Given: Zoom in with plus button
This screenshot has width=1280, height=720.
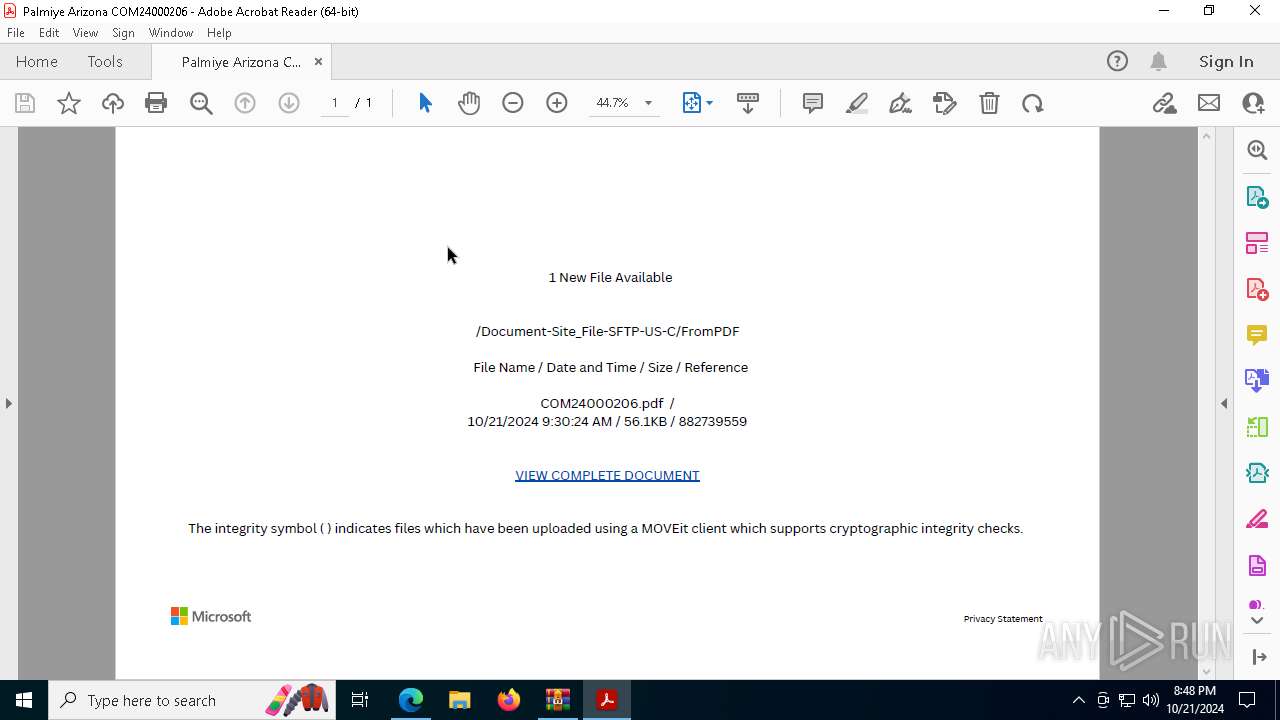Looking at the screenshot, I should (557, 103).
